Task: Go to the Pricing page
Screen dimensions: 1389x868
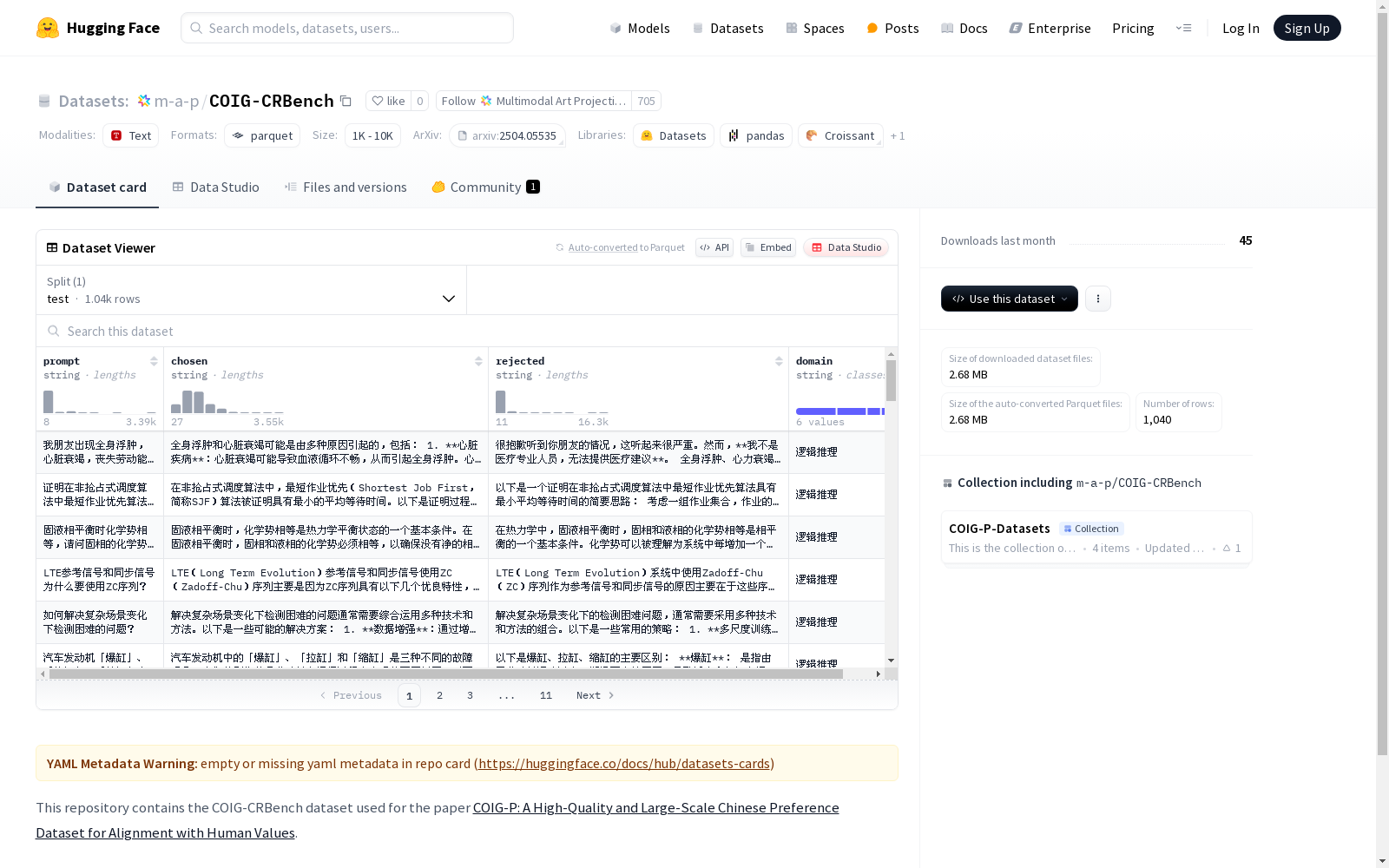Action: tap(1133, 28)
